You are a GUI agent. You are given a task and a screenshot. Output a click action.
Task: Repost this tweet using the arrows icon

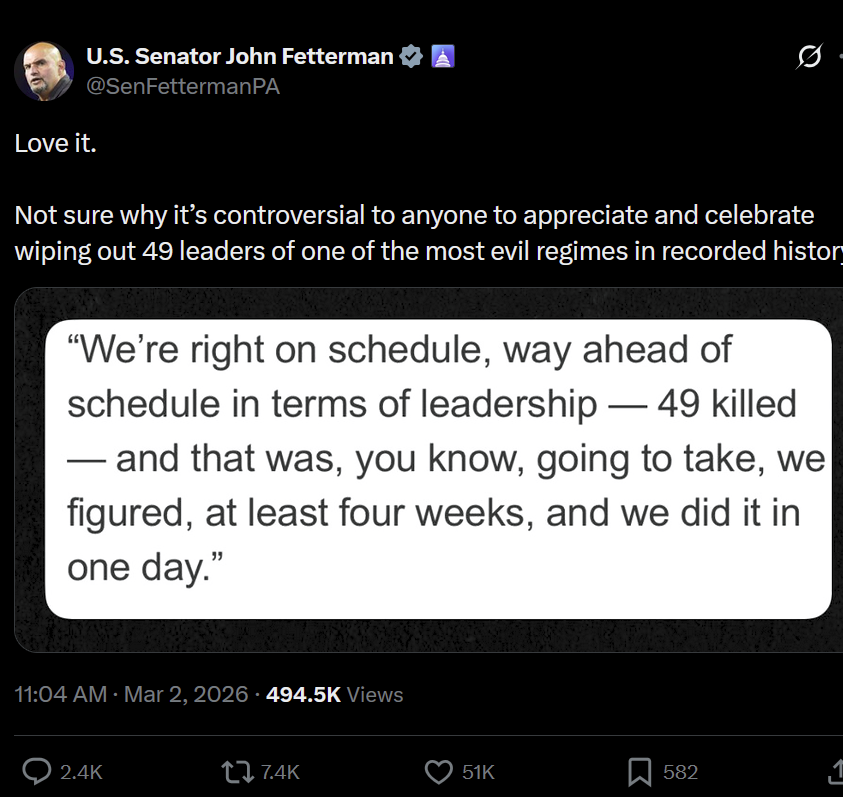coord(236,771)
